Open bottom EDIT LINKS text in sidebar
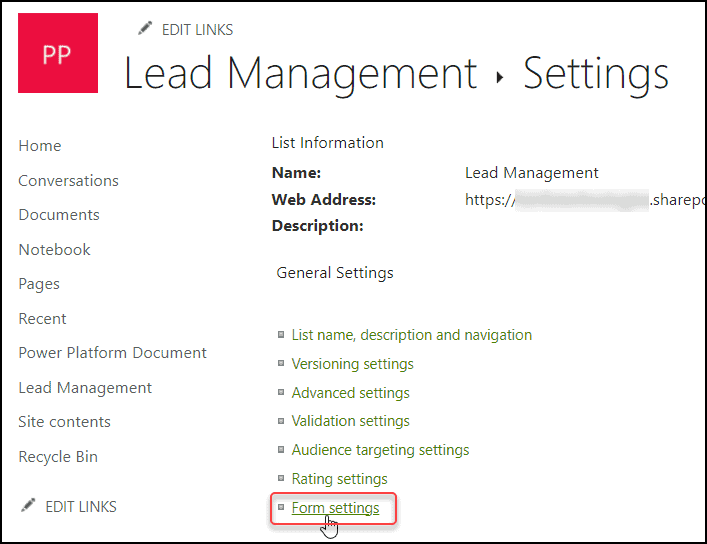 click(81, 507)
